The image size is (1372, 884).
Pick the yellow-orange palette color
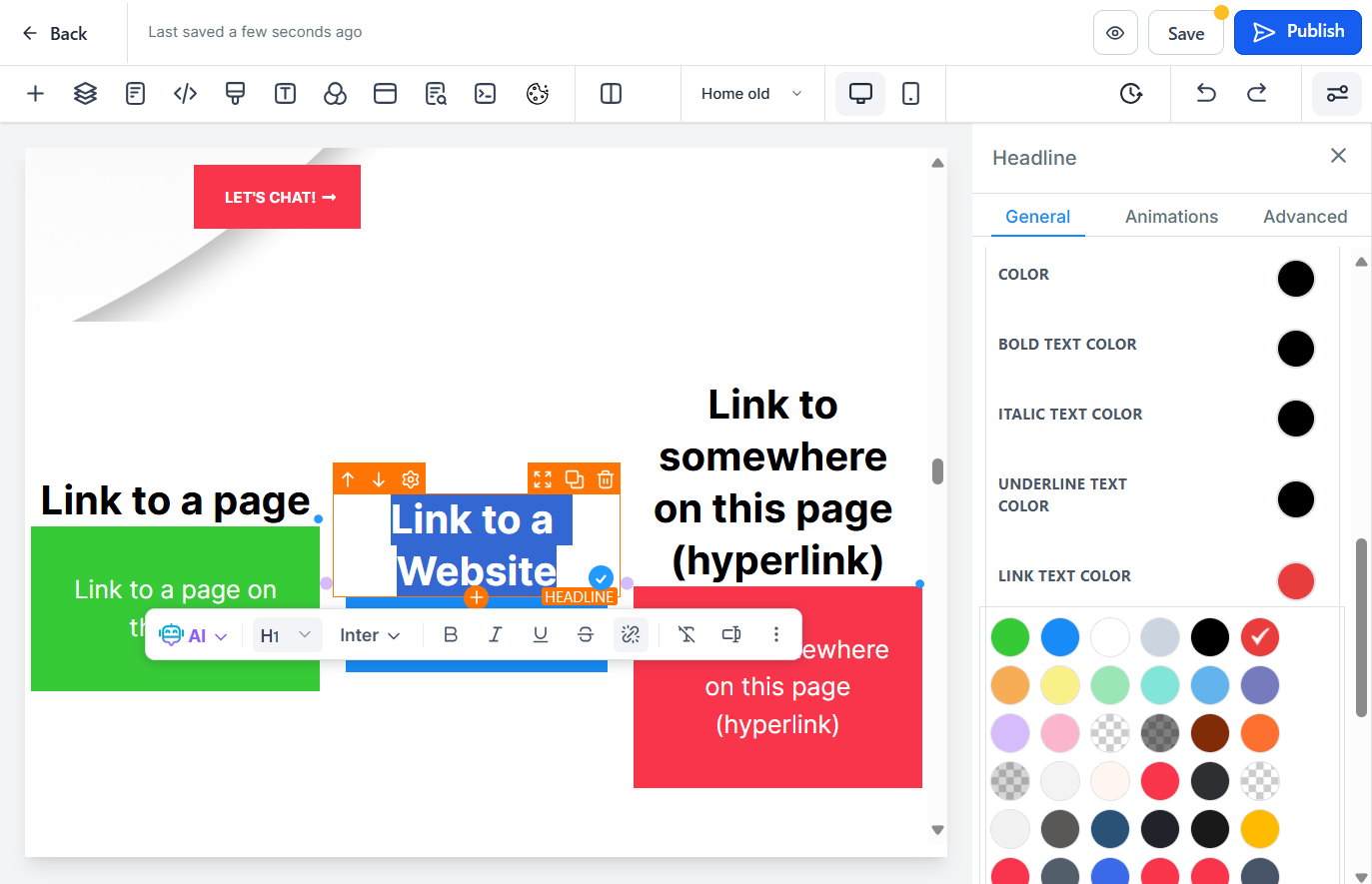[1260, 829]
